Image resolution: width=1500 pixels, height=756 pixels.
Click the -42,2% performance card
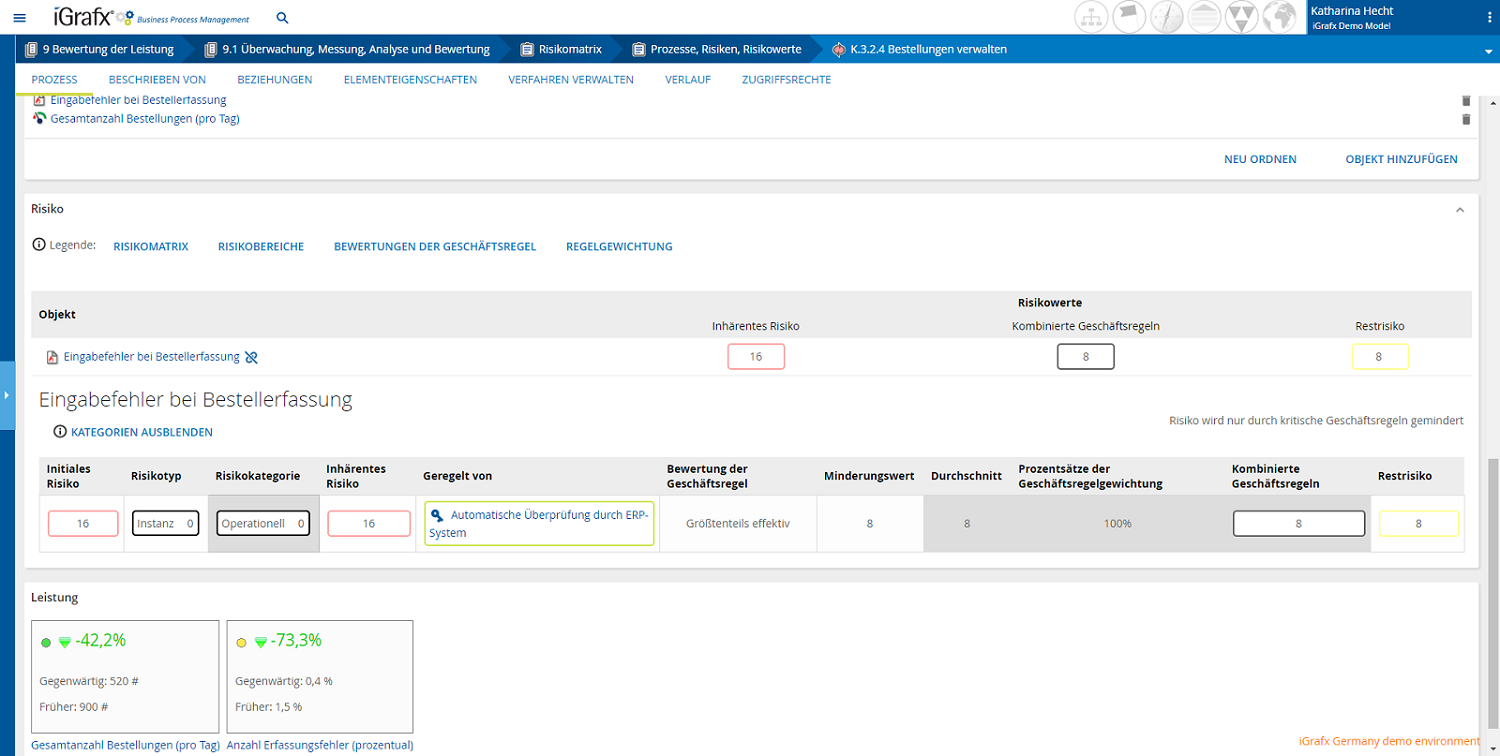click(x=125, y=677)
